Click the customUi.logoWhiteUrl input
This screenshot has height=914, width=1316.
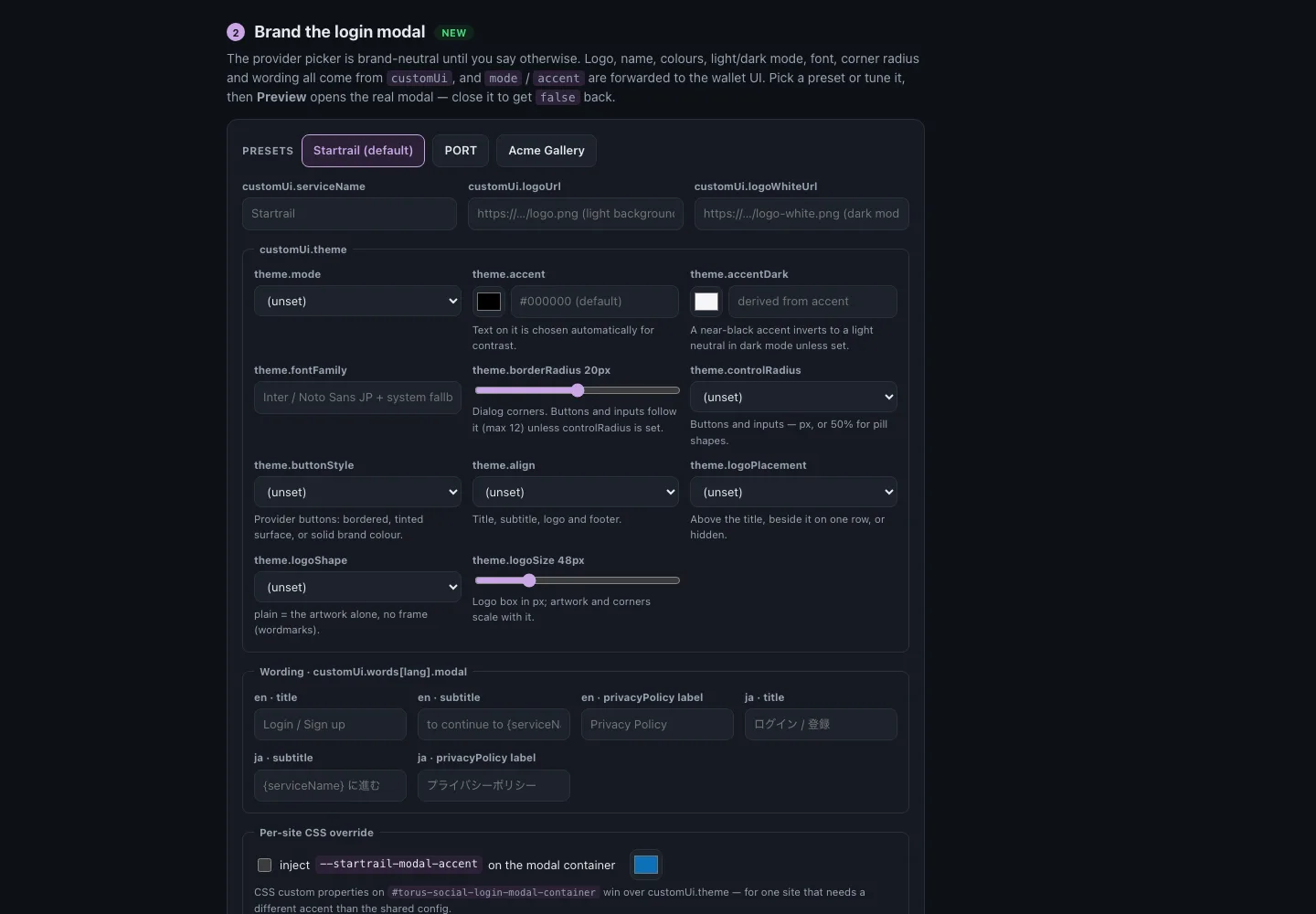[x=801, y=214]
